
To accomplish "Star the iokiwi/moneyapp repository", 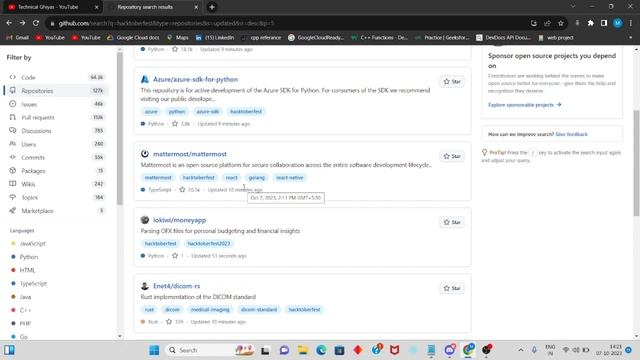I will (x=452, y=222).
